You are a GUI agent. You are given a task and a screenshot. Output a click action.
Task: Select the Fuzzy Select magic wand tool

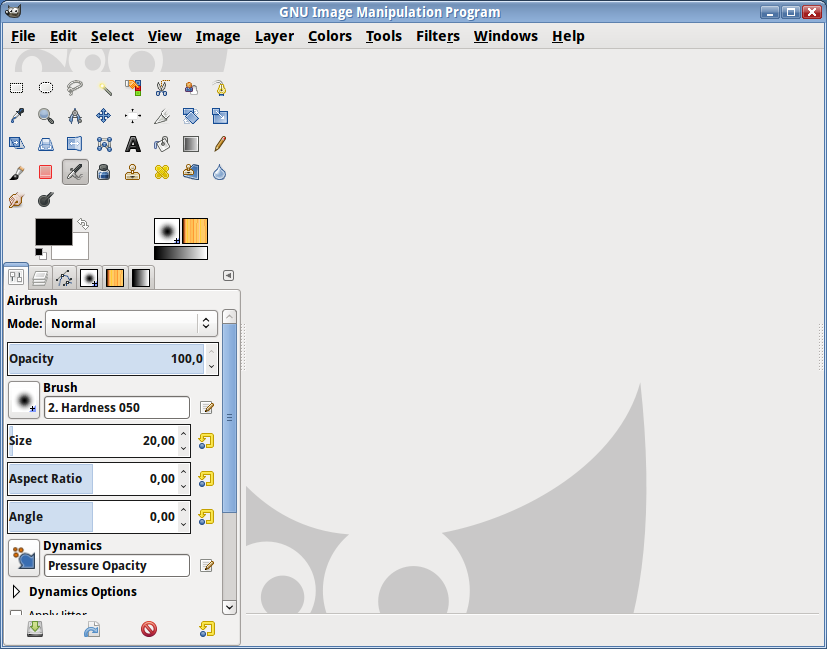104,88
